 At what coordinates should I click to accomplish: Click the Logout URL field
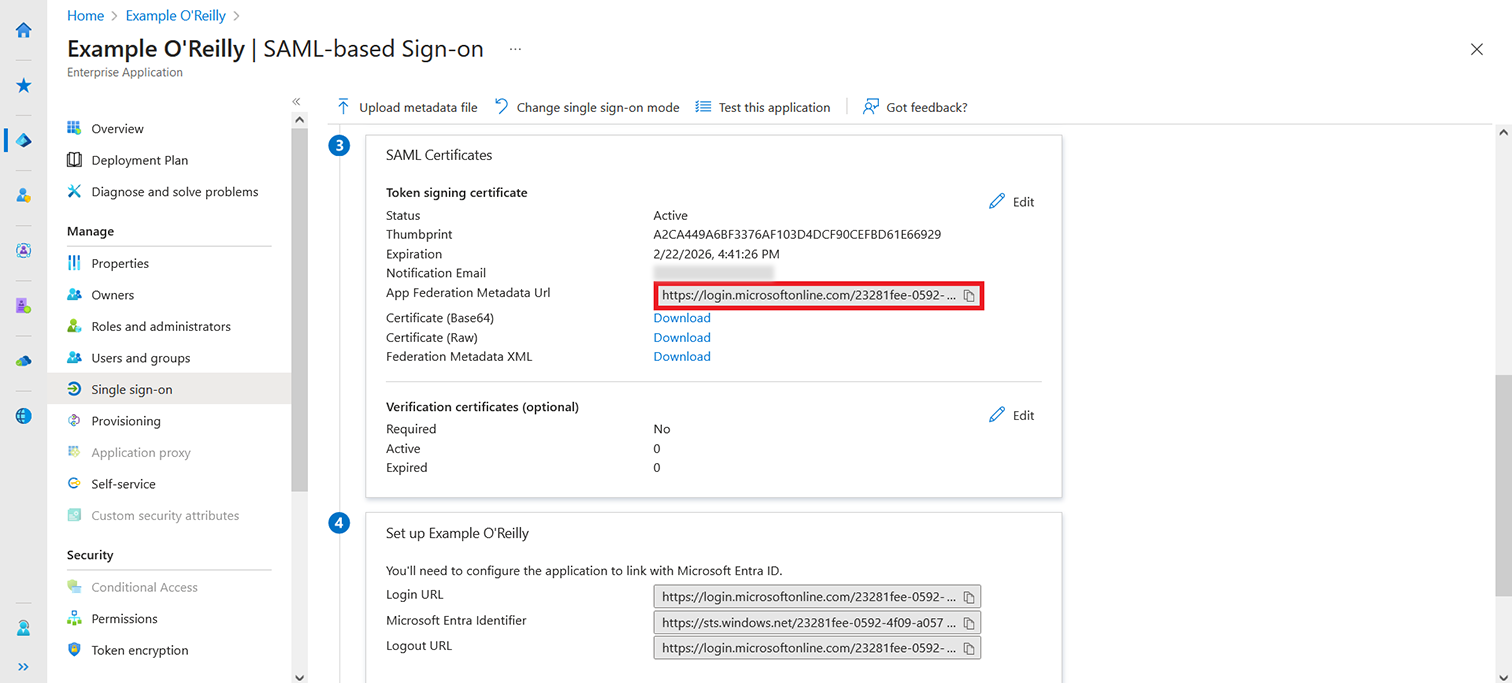click(x=817, y=648)
